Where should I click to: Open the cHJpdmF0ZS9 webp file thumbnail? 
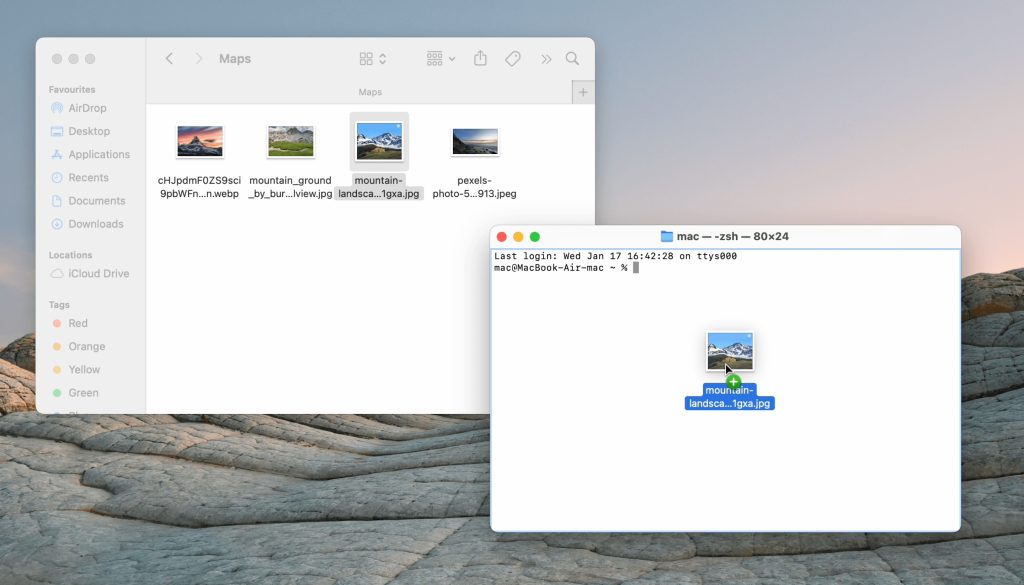click(199, 140)
